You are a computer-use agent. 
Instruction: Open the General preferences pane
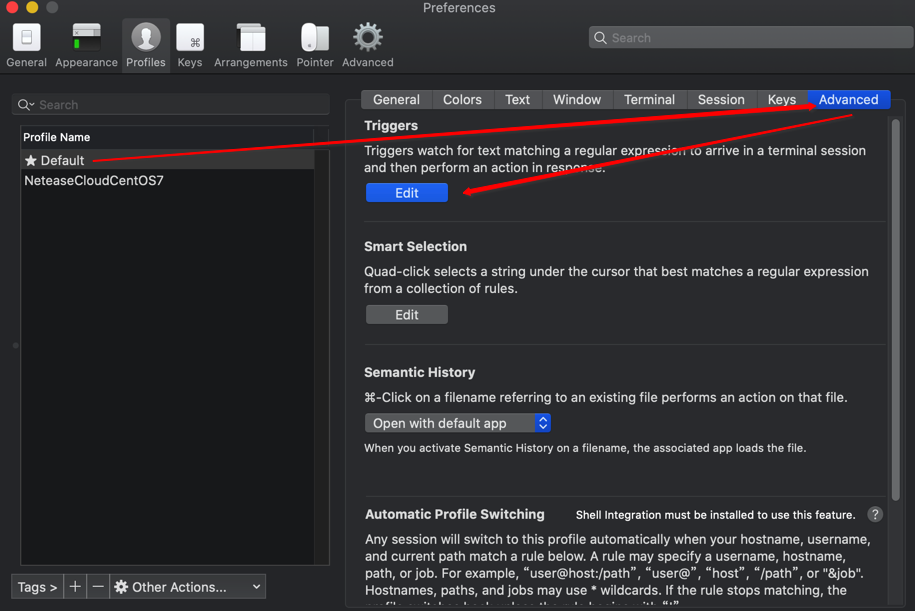click(26, 46)
